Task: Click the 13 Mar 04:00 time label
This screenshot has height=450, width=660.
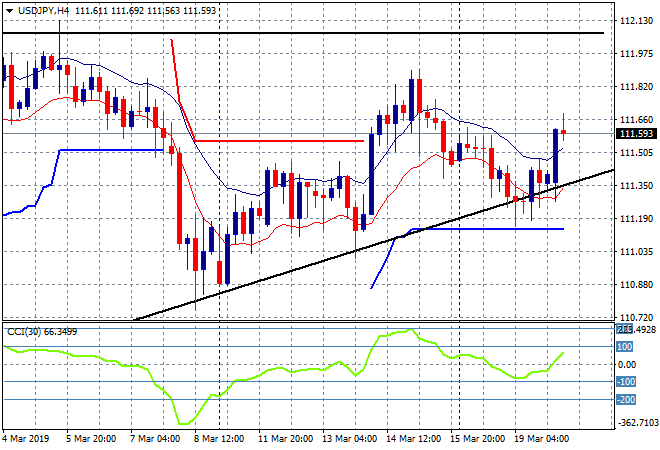Action: (x=349, y=439)
